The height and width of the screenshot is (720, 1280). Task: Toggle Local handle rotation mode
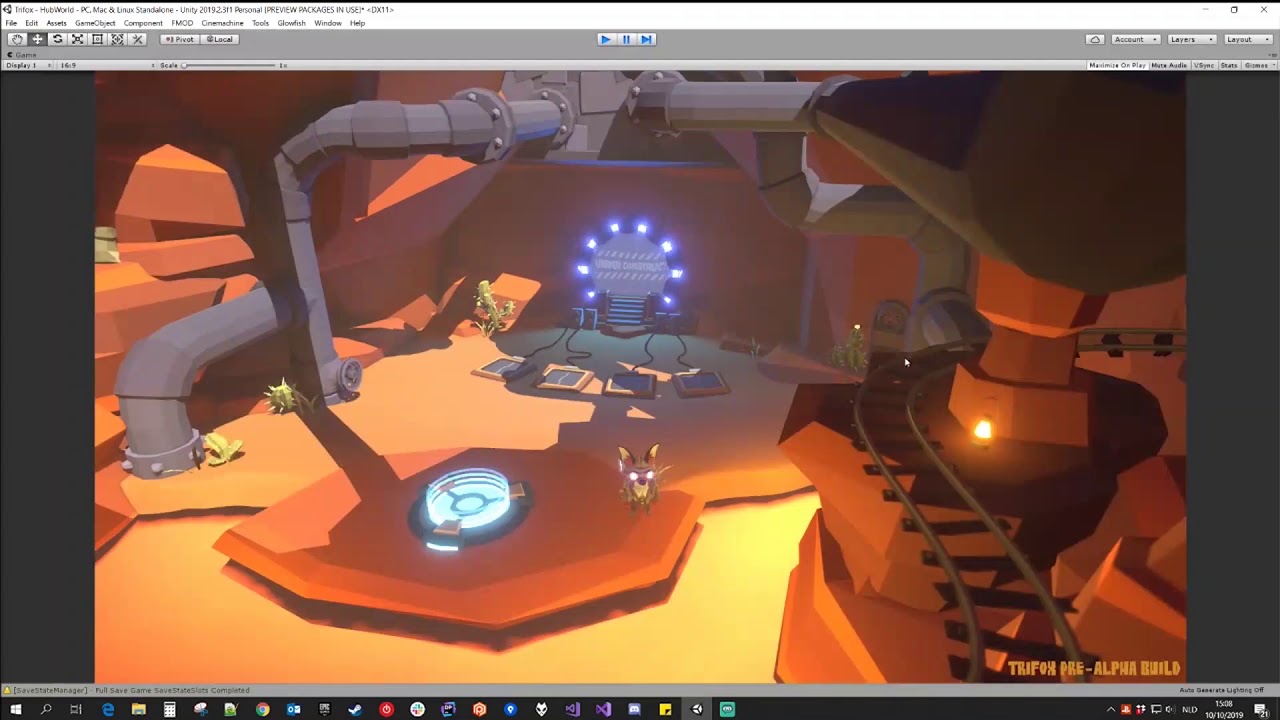[219, 39]
